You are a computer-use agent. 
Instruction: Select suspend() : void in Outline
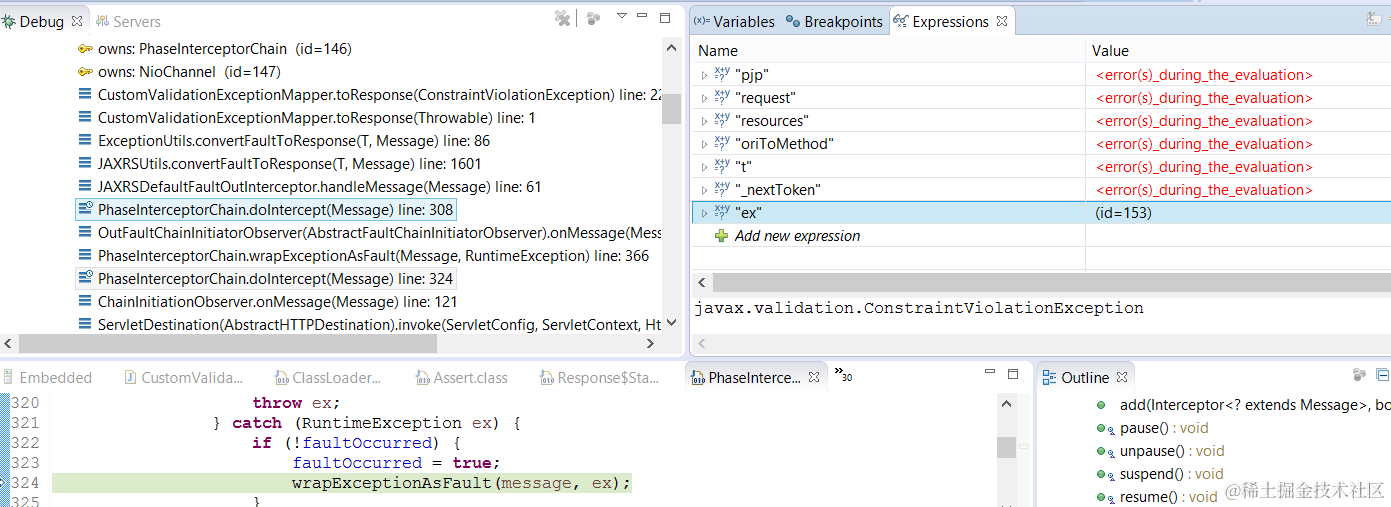tap(1160, 474)
